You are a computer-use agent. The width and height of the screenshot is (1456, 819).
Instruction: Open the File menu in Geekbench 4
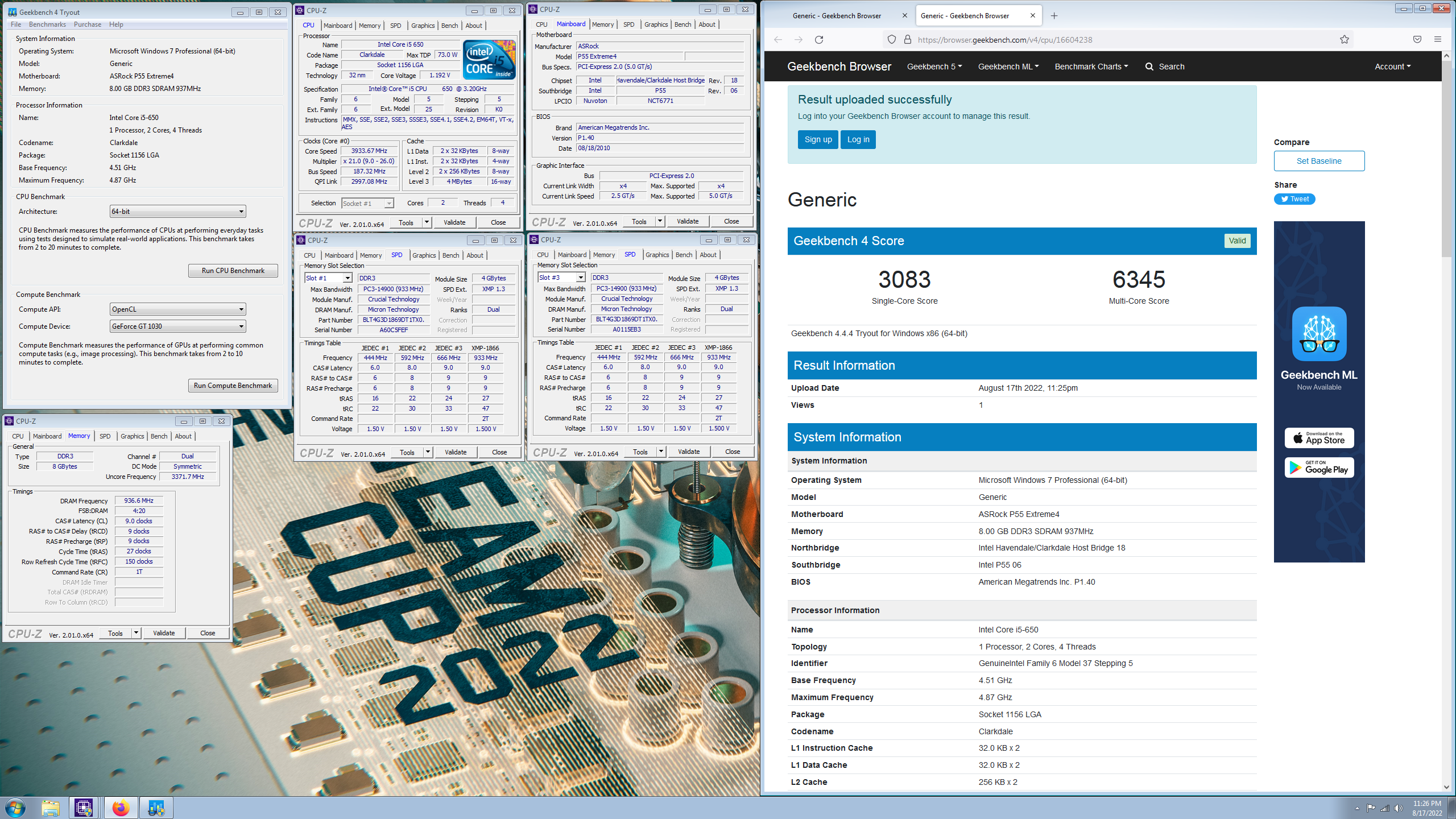16,24
